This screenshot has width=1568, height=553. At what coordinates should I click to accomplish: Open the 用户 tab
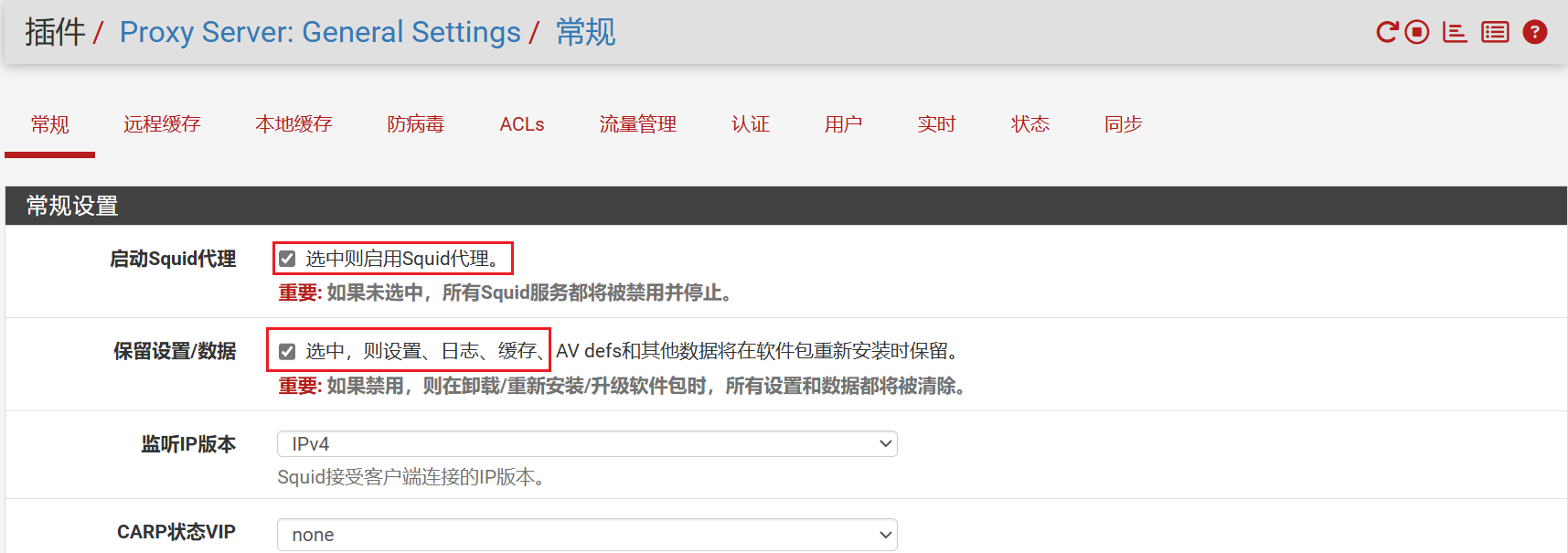pyautogui.click(x=843, y=124)
